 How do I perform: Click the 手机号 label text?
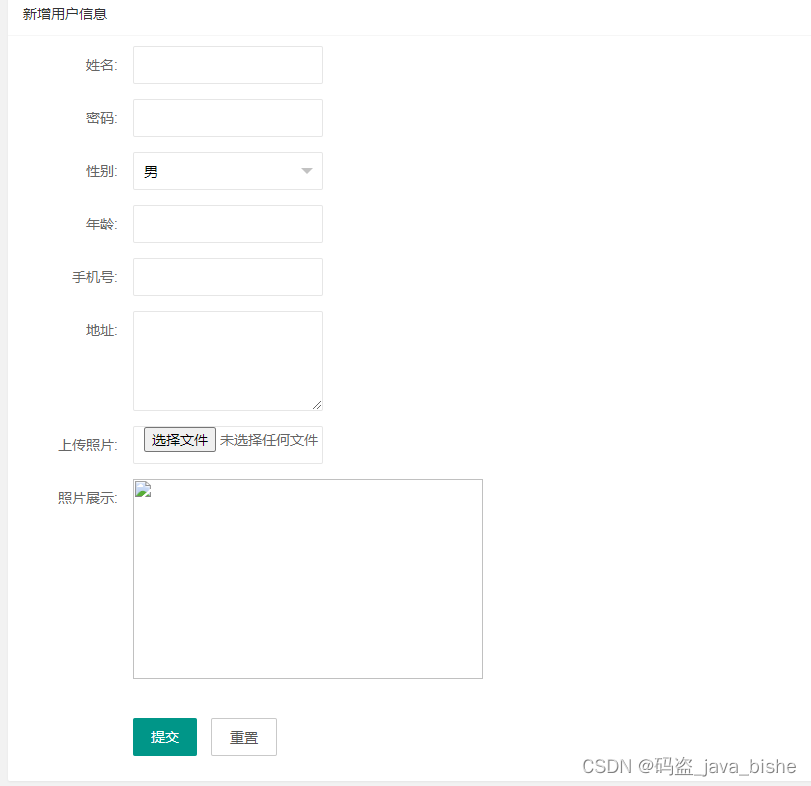(95, 277)
